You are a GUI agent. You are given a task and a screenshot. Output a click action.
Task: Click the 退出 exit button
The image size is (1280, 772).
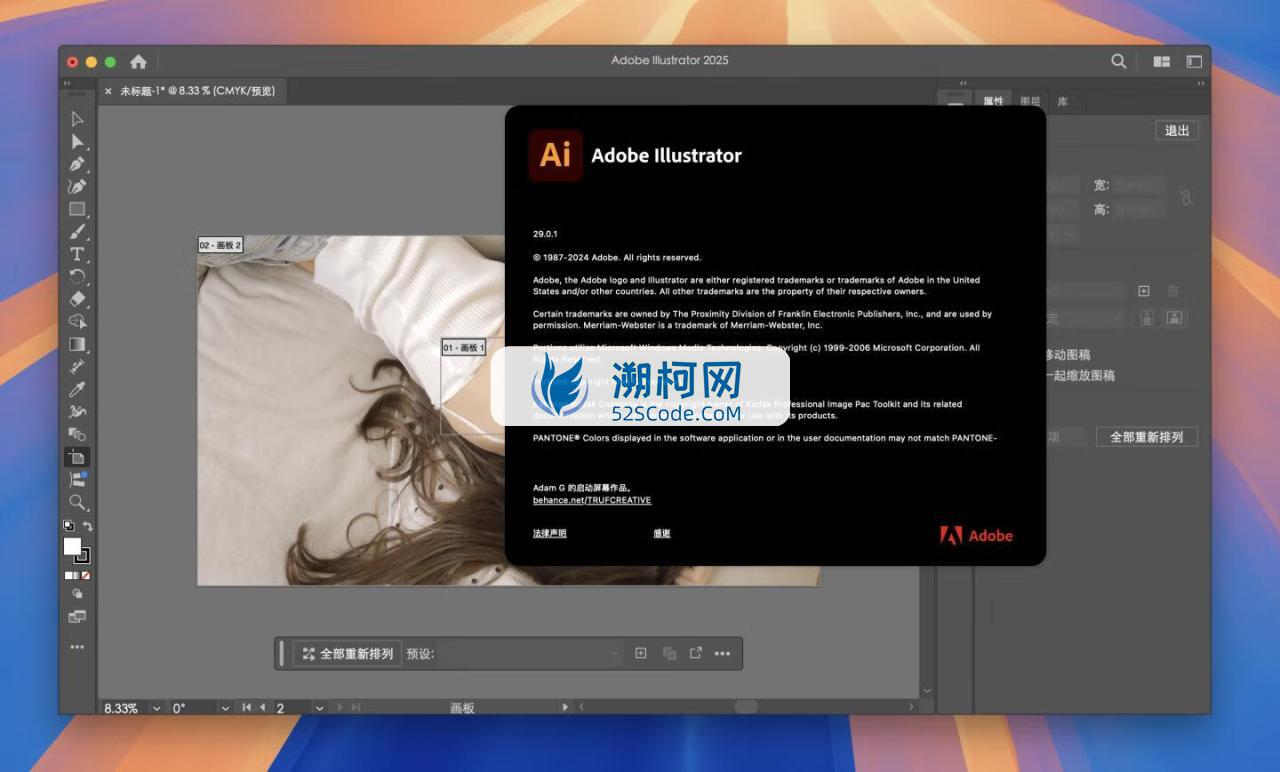point(1177,131)
